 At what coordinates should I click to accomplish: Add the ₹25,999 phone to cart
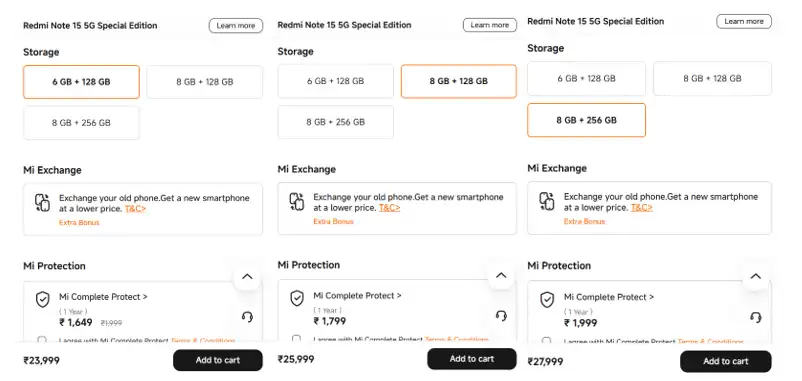472,359
